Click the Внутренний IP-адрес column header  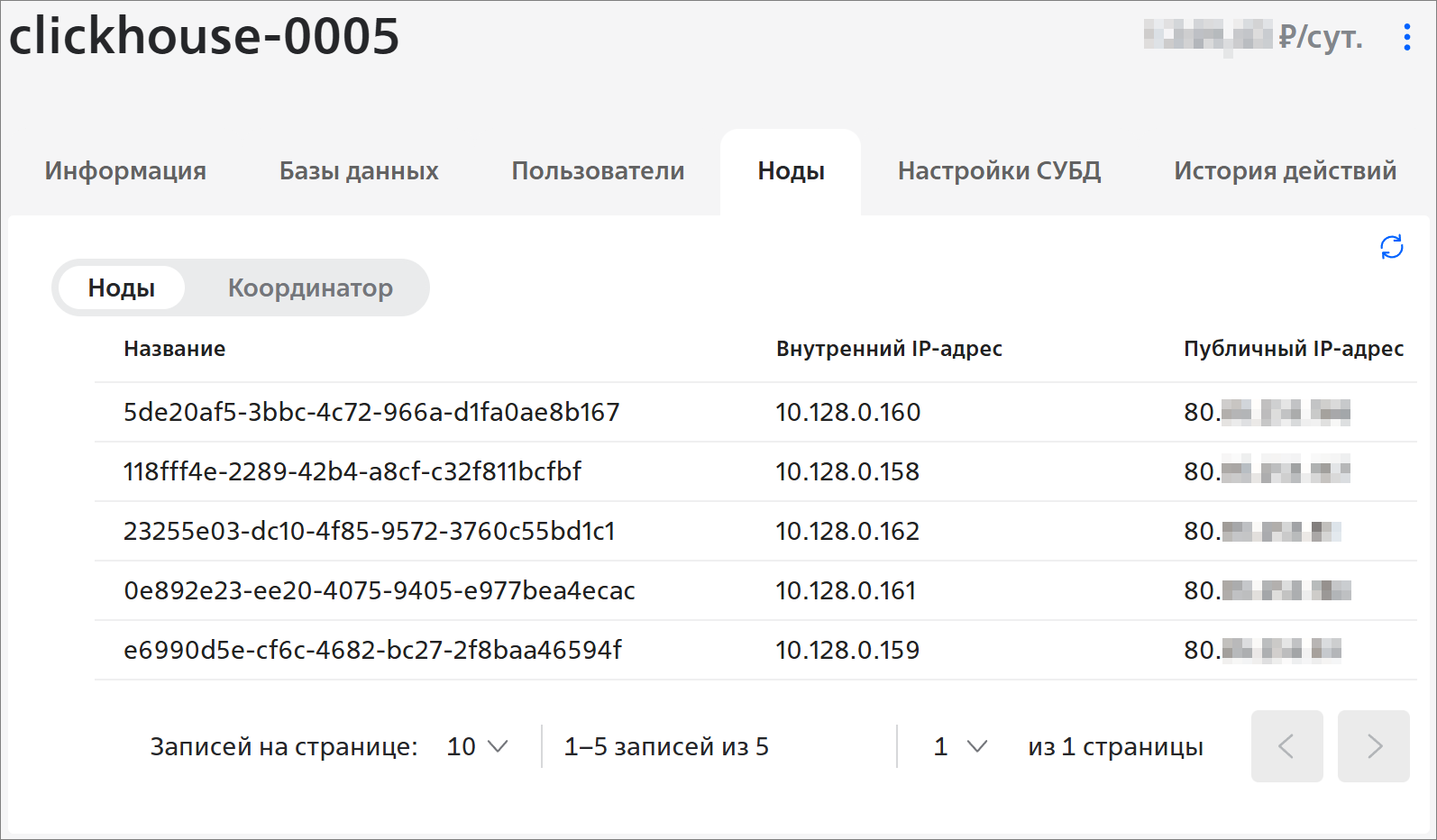[x=889, y=349]
